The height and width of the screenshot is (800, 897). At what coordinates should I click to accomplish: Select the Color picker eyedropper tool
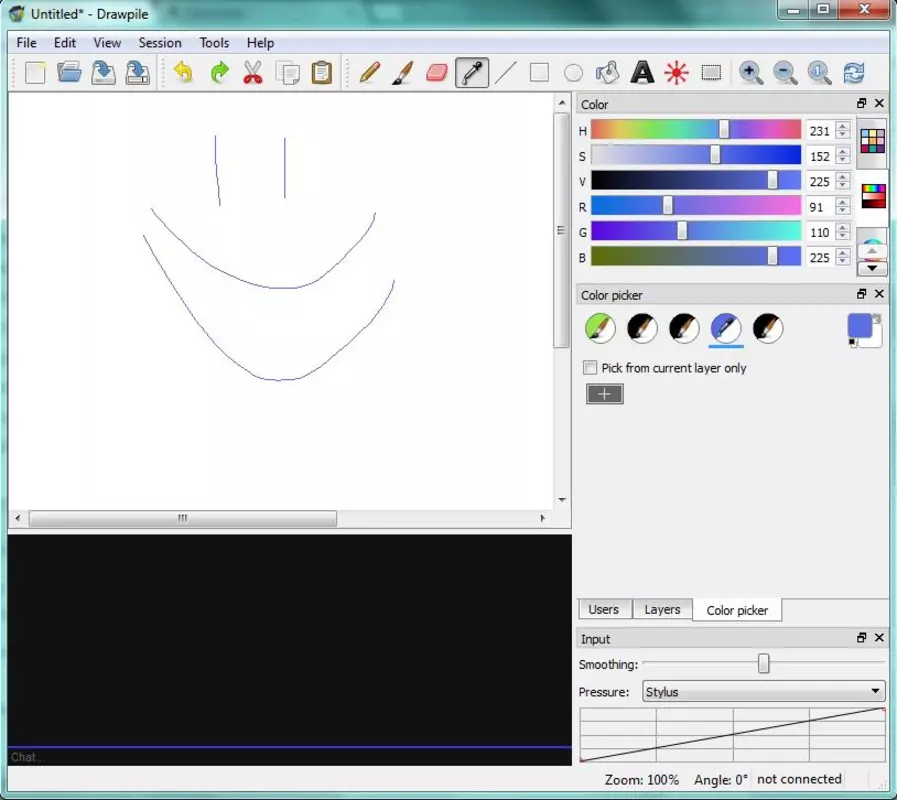click(472, 73)
